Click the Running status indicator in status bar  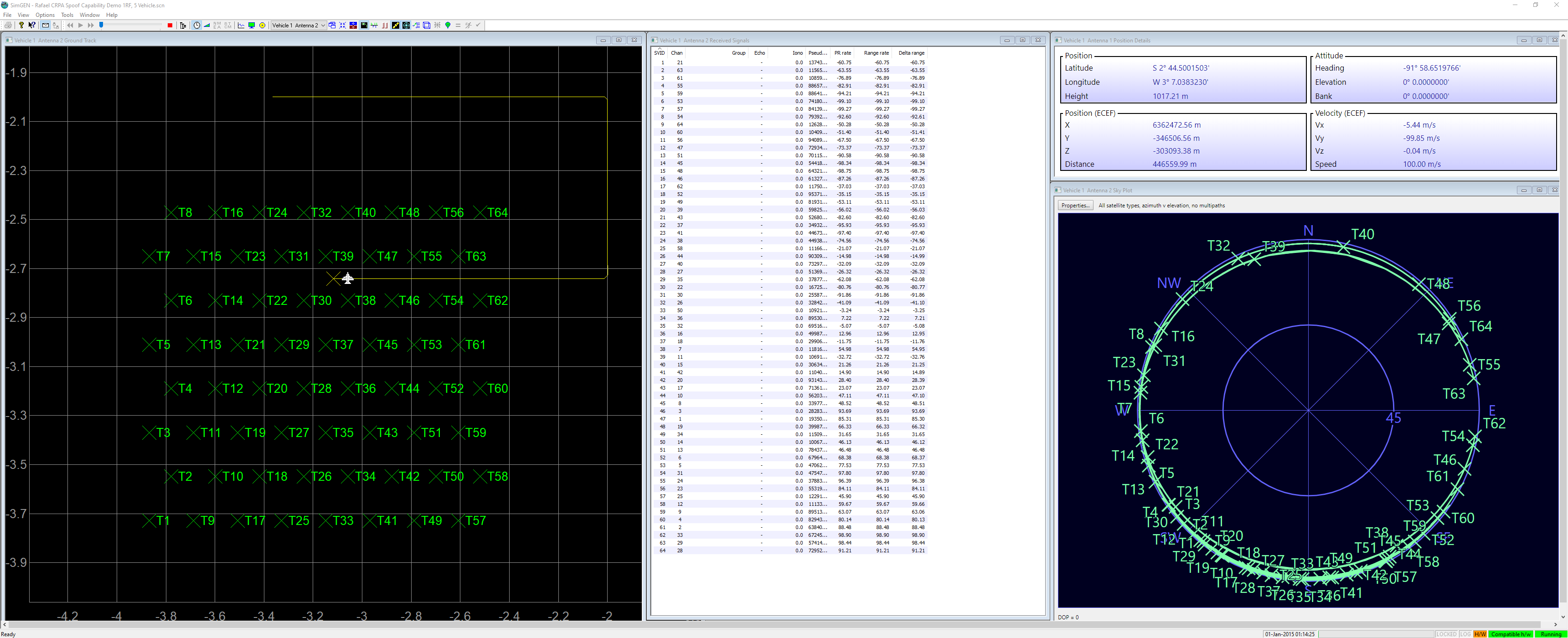(x=1550, y=634)
